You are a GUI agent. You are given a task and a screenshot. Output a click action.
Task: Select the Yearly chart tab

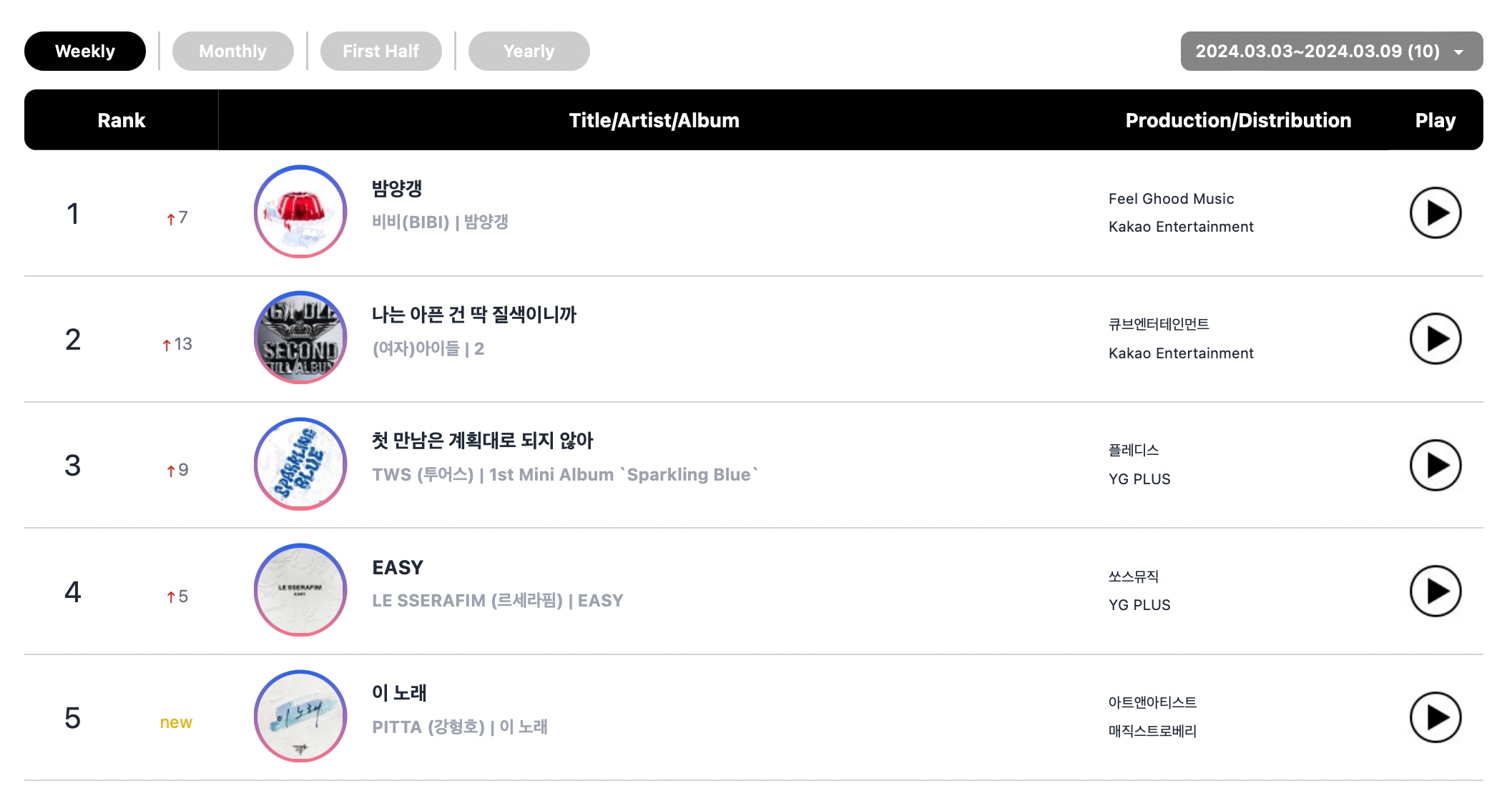pos(529,51)
